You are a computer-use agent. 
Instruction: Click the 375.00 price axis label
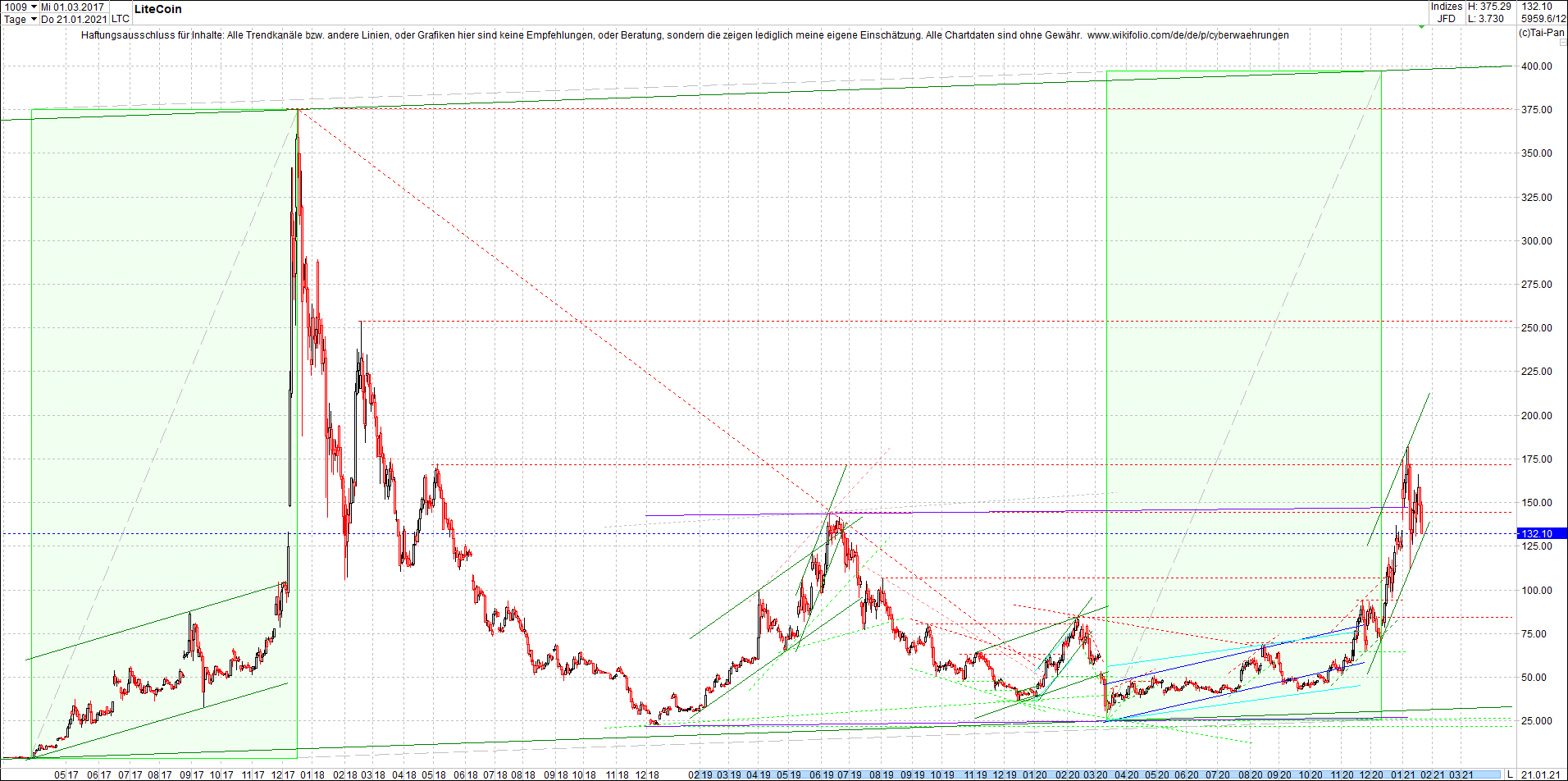(1537, 110)
